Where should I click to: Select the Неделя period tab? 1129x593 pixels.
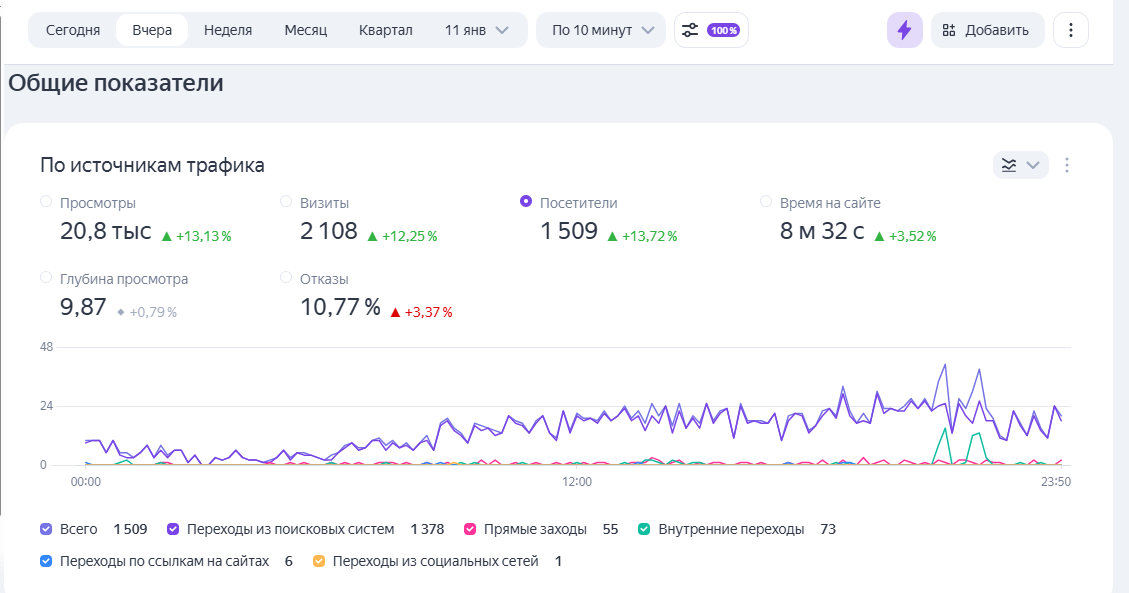click(228, 30)
